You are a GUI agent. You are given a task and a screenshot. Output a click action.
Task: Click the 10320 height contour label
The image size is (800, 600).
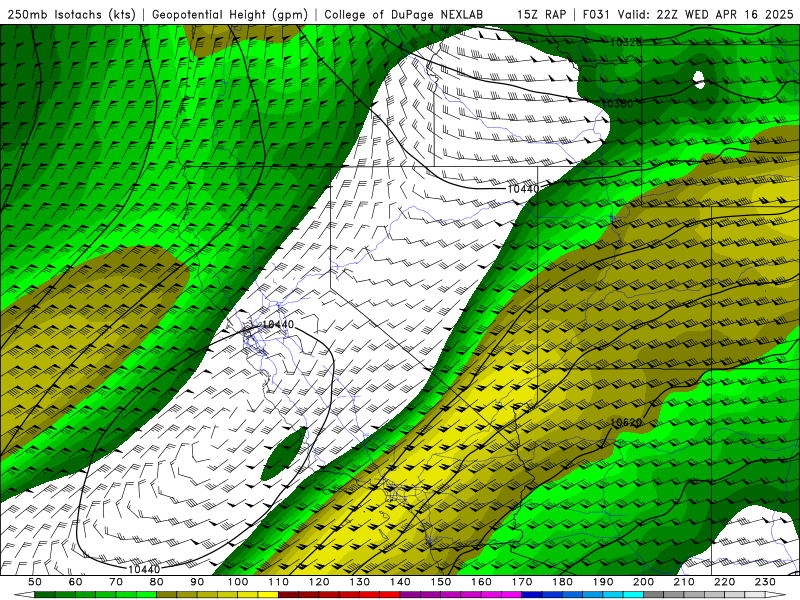[626, 42]
